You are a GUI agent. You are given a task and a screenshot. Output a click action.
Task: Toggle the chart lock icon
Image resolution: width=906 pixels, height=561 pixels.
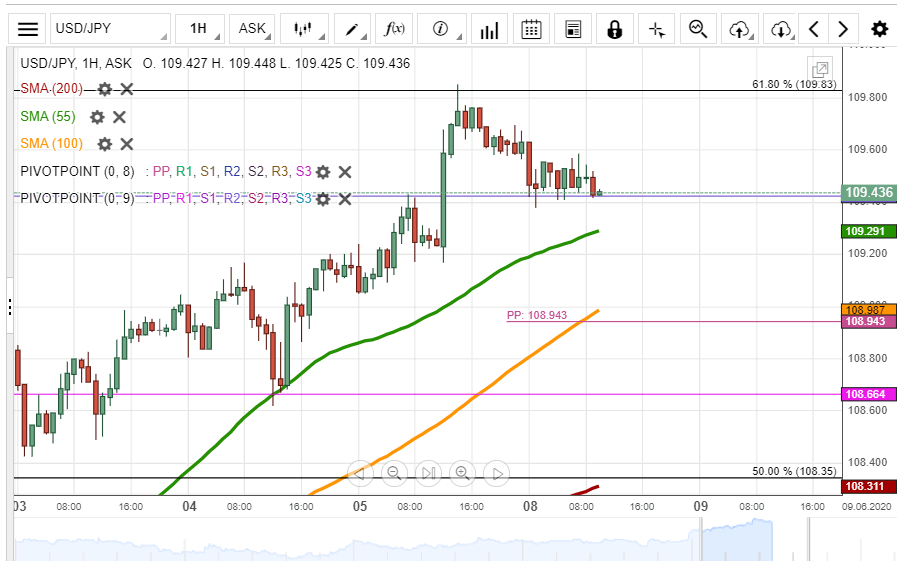coord(615,29)
